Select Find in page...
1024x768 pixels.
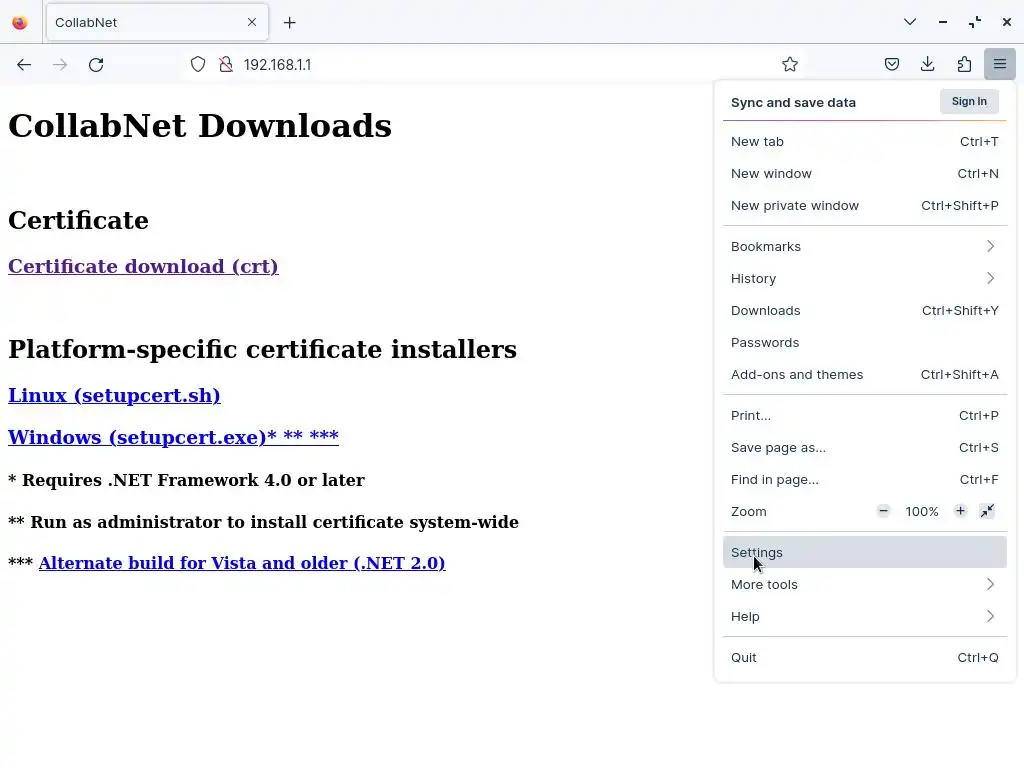pyautogui.click(x=865, y=480)
